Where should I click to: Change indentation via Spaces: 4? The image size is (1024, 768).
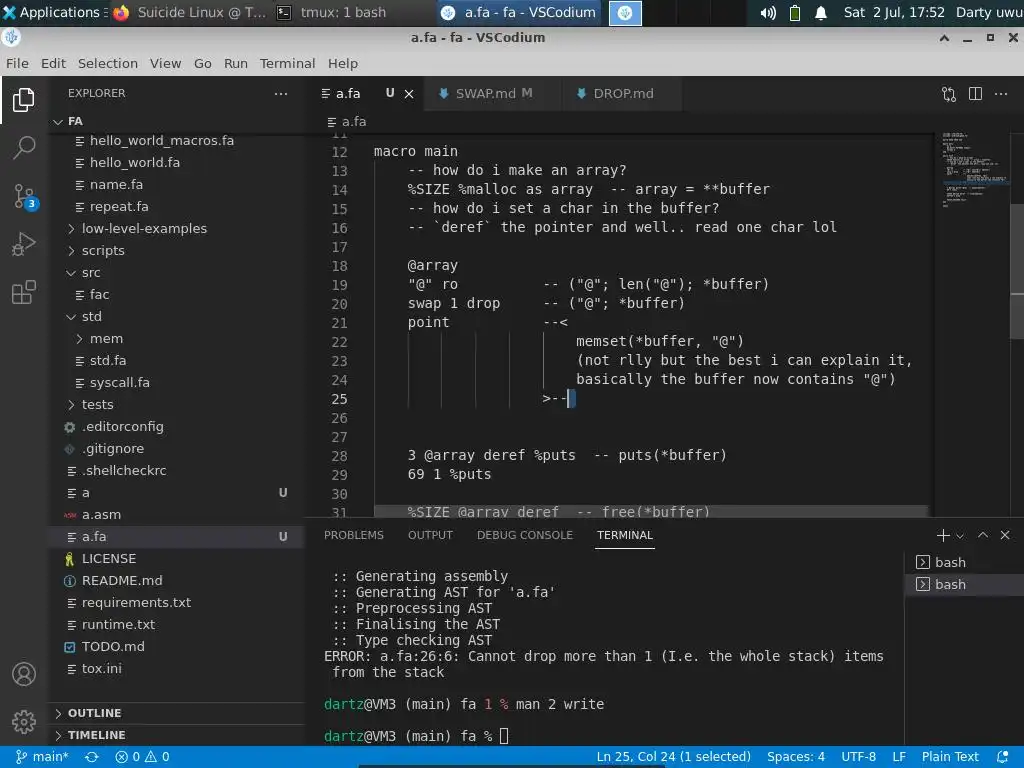pos(795,757)
